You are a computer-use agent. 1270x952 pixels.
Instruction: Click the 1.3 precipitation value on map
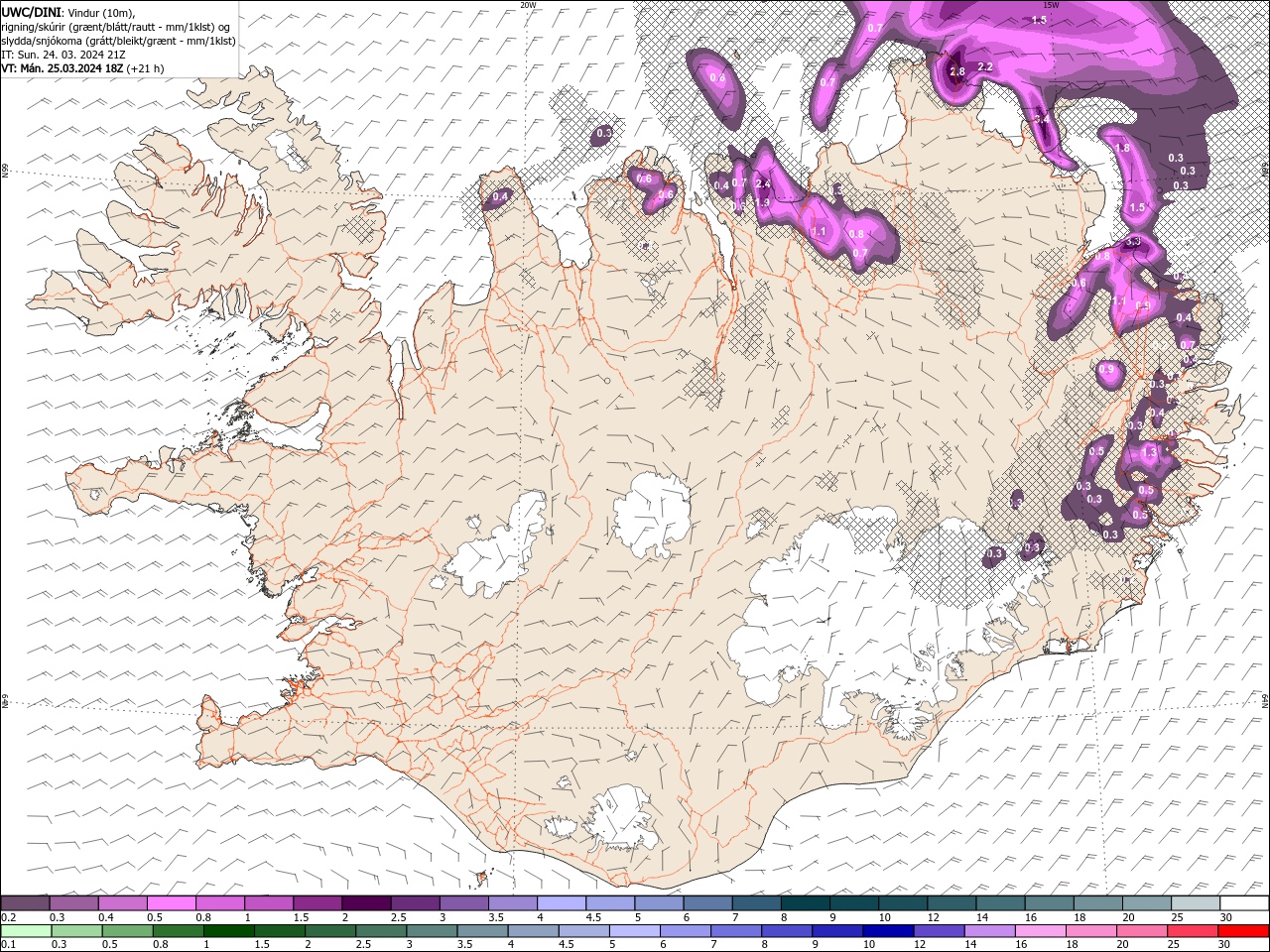tap(1150, 451)
